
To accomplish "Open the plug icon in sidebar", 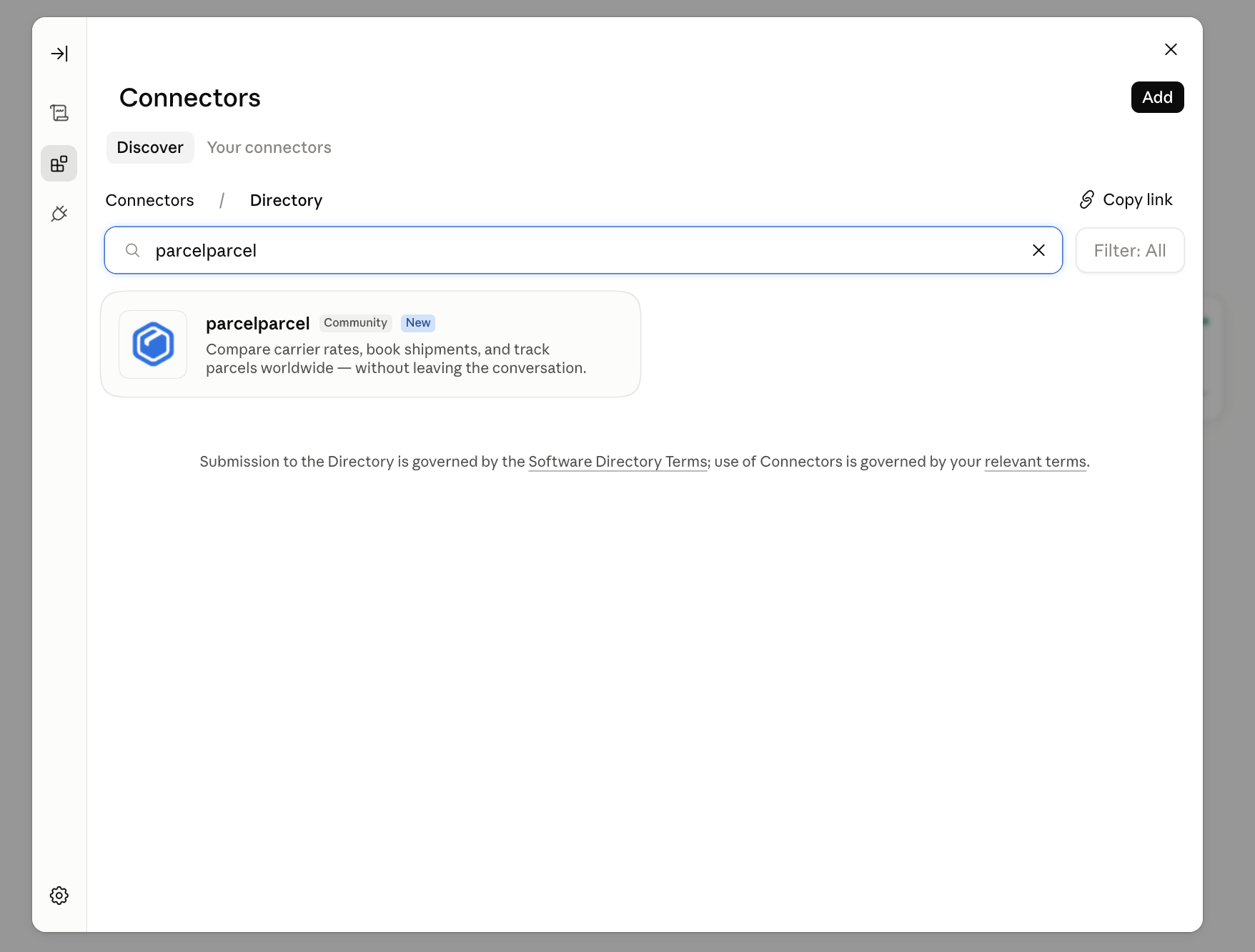I will 59,214.
